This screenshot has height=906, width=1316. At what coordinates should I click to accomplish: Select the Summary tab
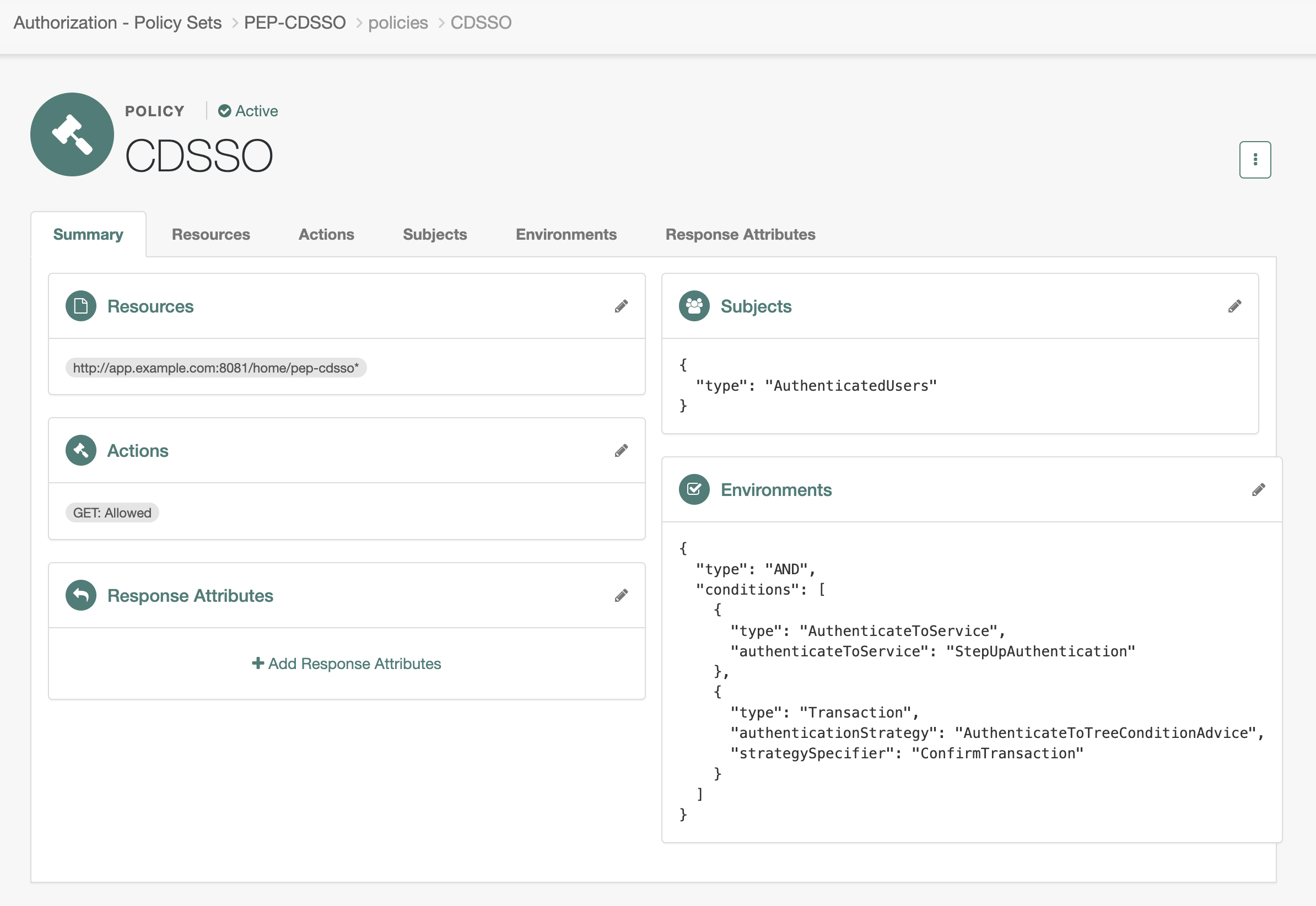pyautogui.click(x=88, y=233)
